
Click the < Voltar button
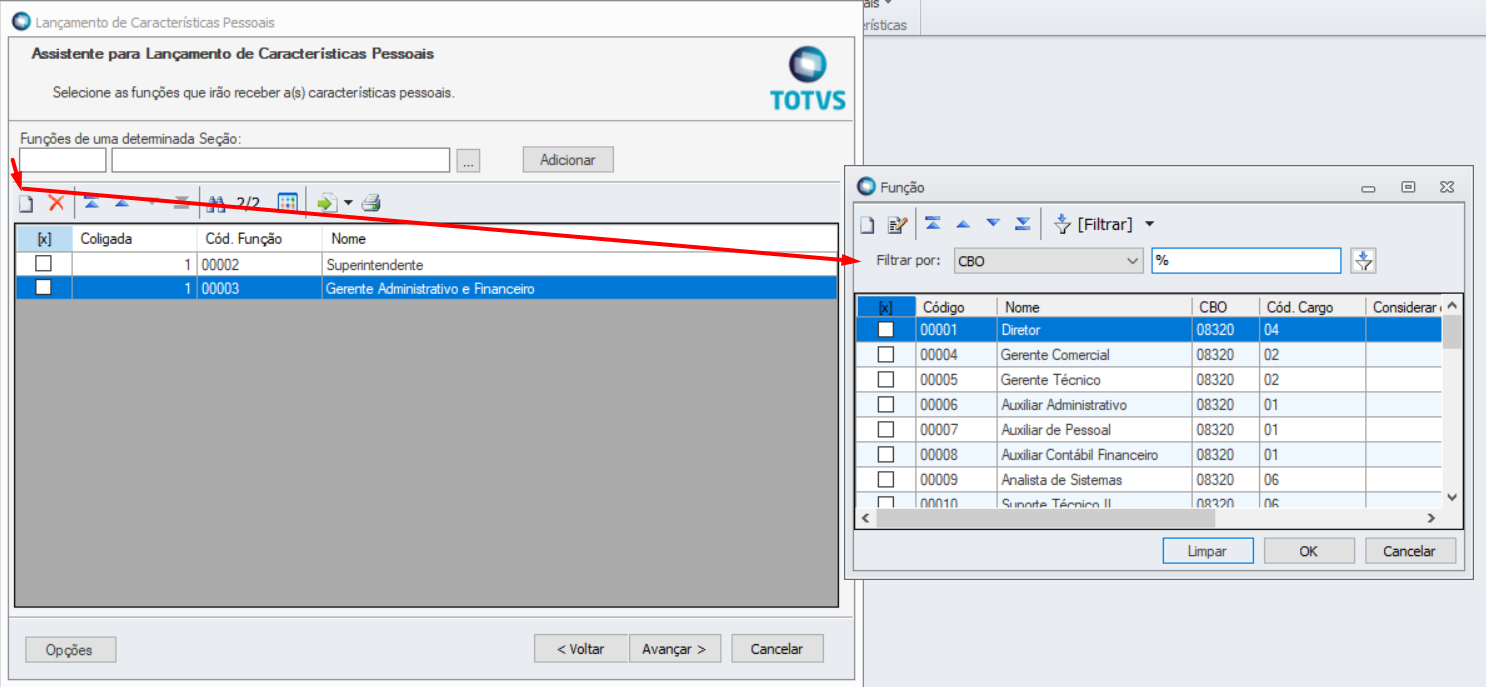pyautogui.click(x=581, y=648)
